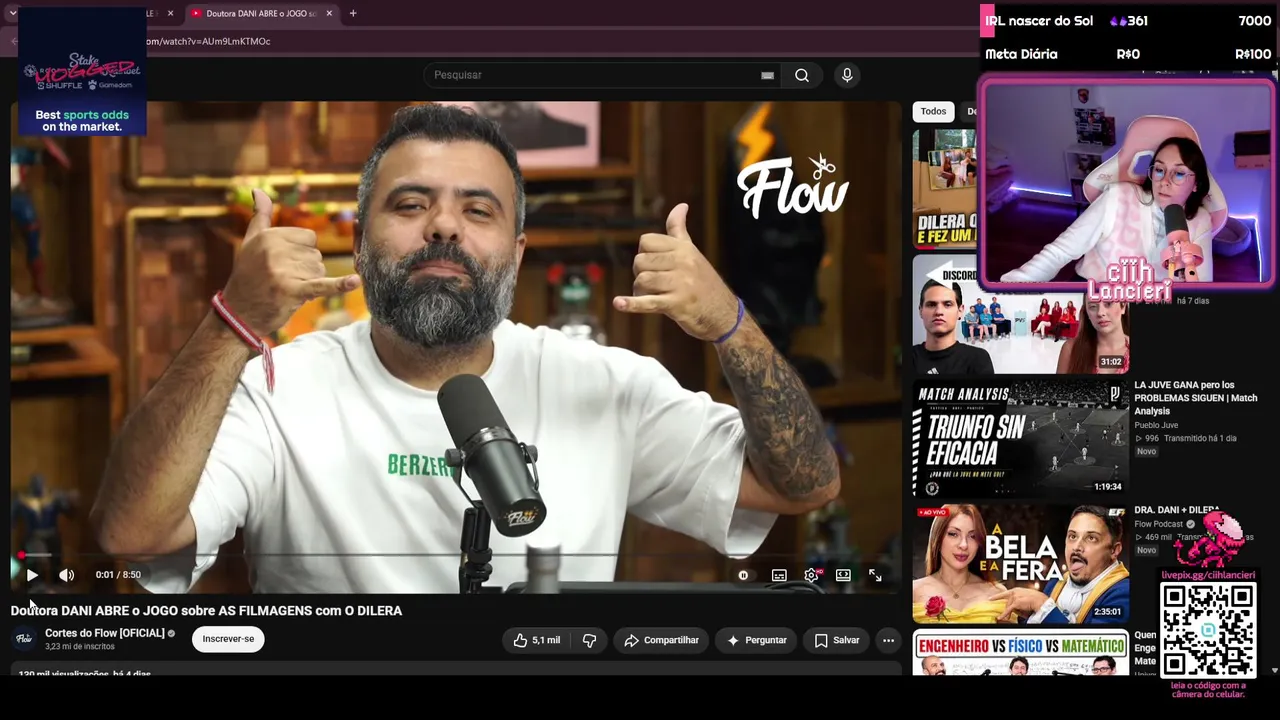Image resolution: width=1280 pixels, height=720 pixels.
Task: Click the browser address bar URL
Action: [208, 42]
